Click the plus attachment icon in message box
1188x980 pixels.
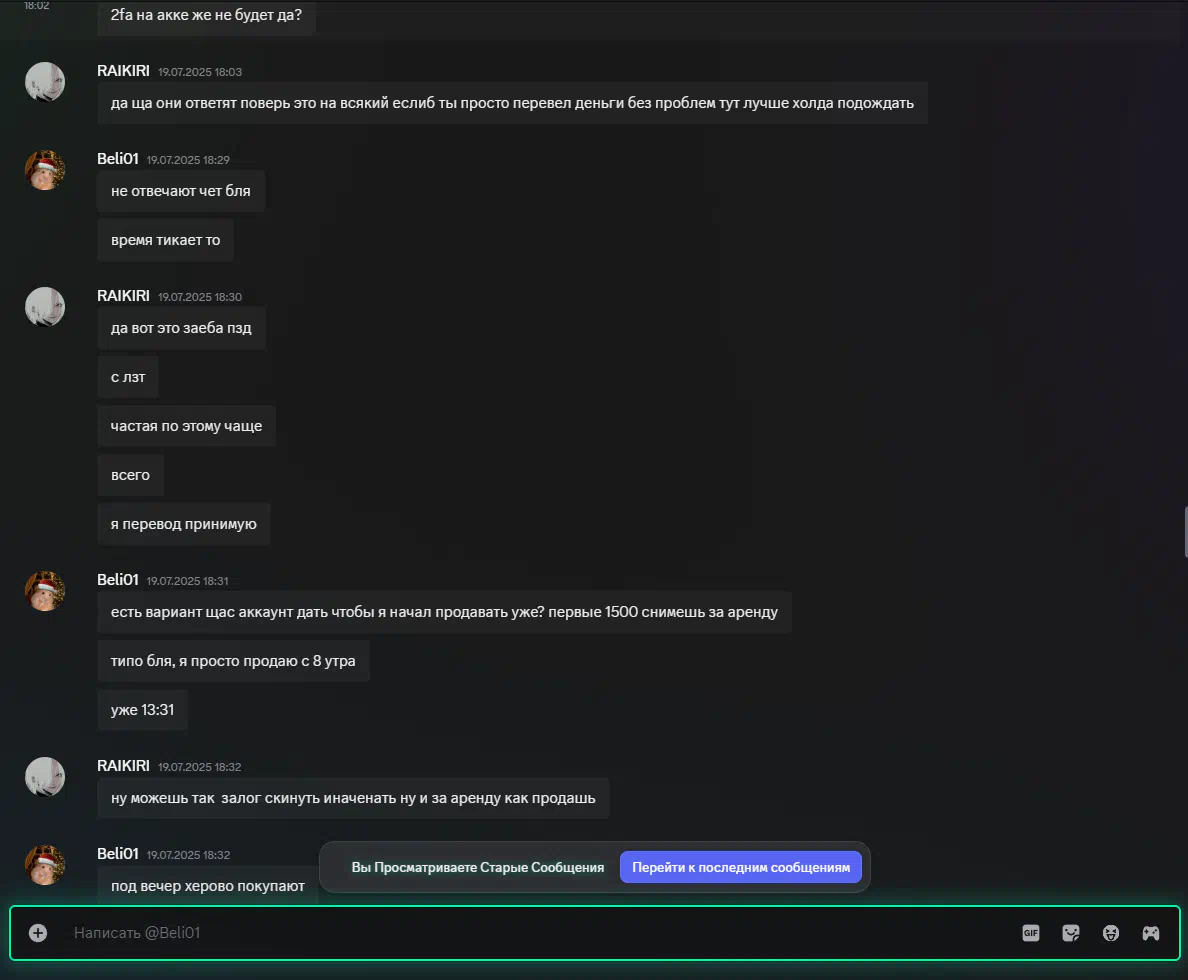point(38,932)
